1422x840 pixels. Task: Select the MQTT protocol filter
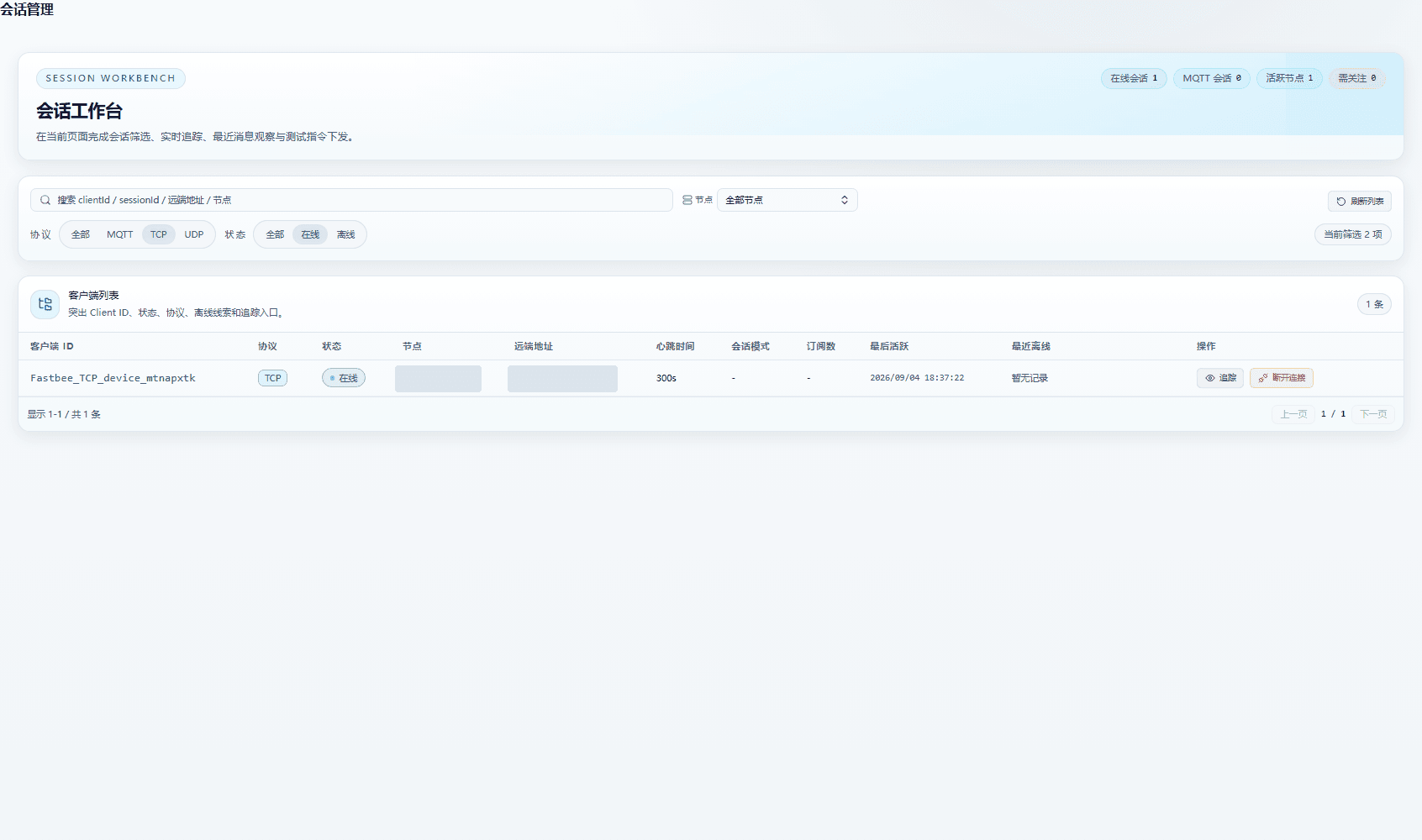point(120,234)
